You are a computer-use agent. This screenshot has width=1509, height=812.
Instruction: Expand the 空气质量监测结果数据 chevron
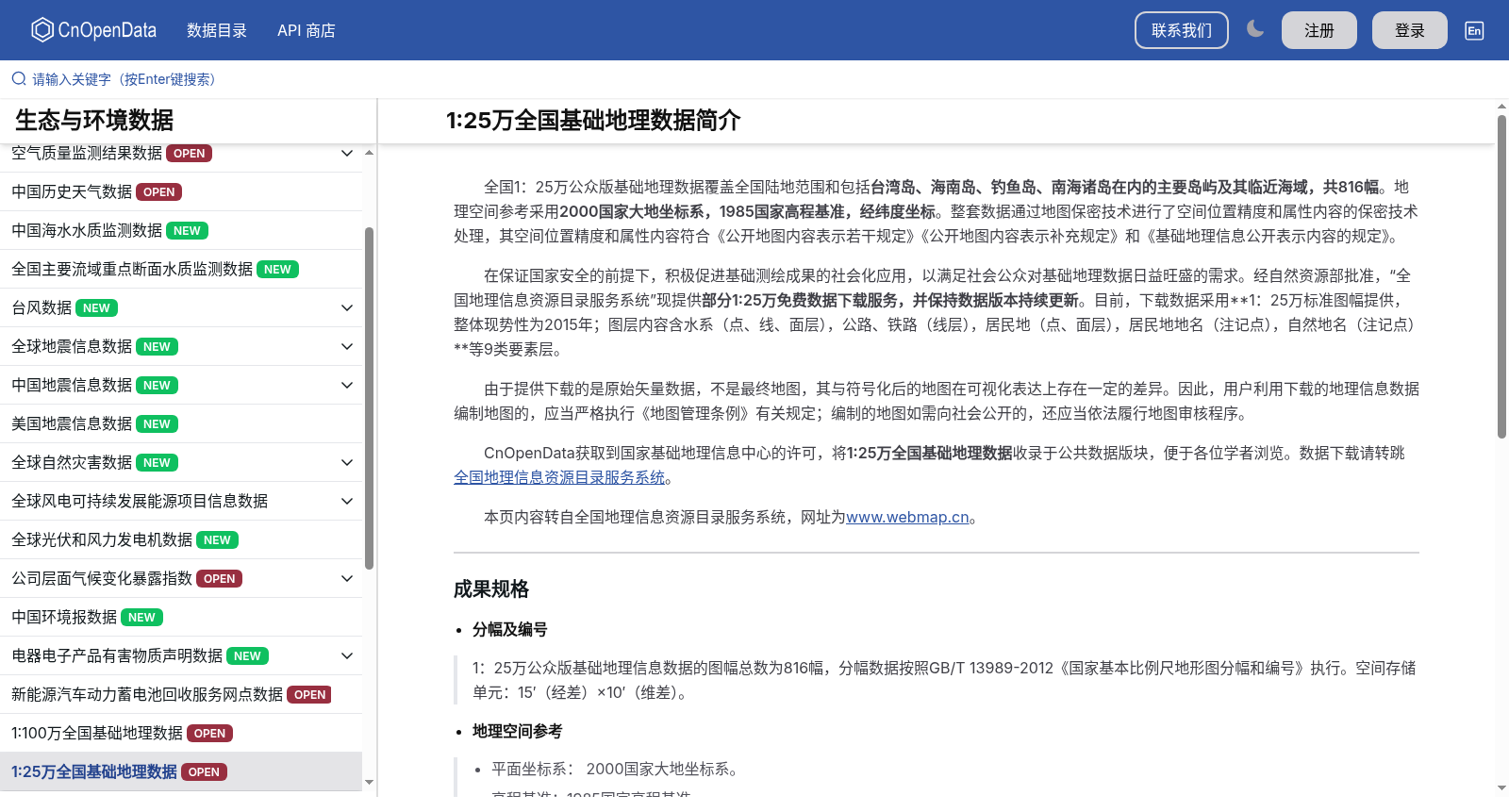pyautogui.click(x=347, y=153)
